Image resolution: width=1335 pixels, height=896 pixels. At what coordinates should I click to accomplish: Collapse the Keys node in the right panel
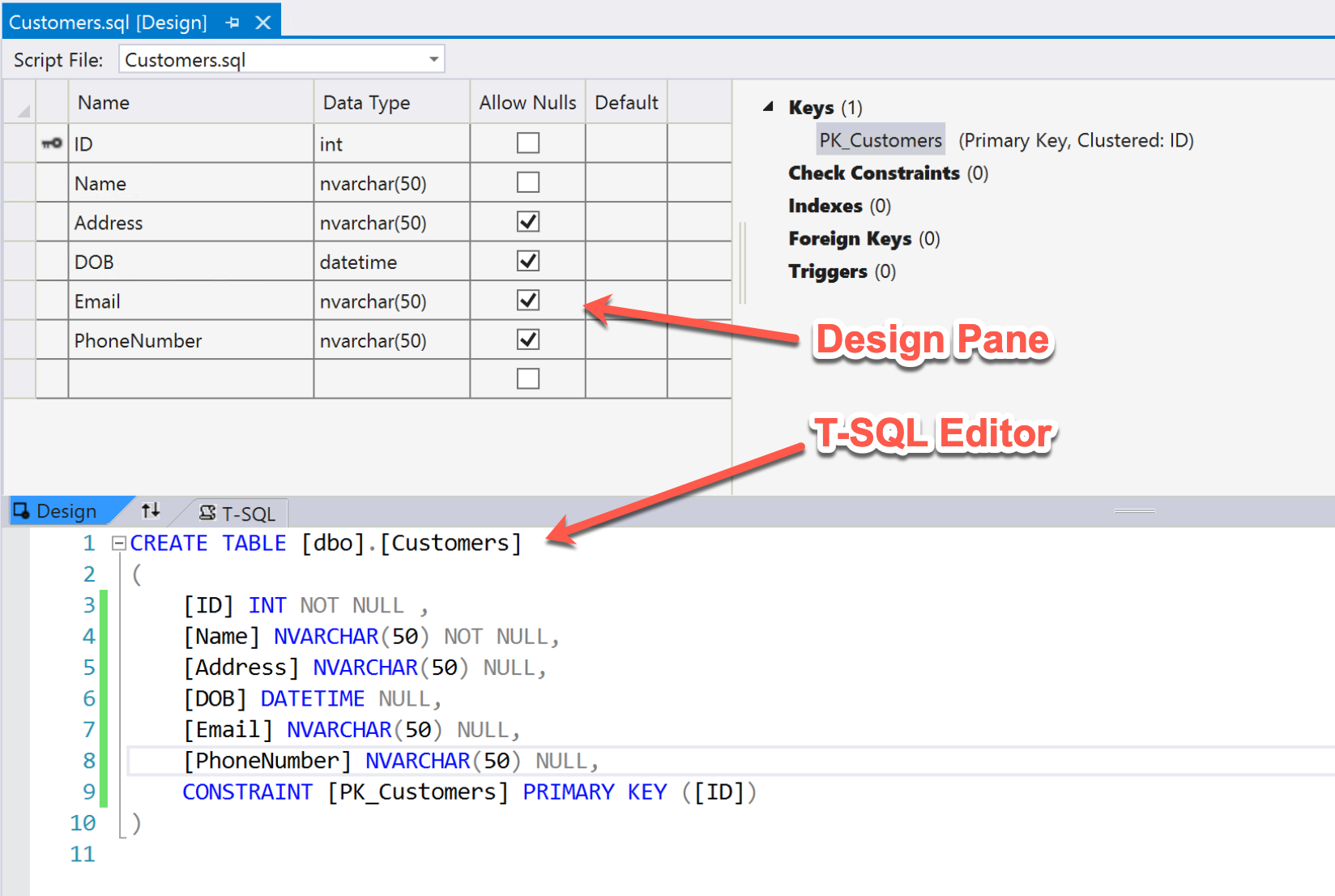coord(767,106)
